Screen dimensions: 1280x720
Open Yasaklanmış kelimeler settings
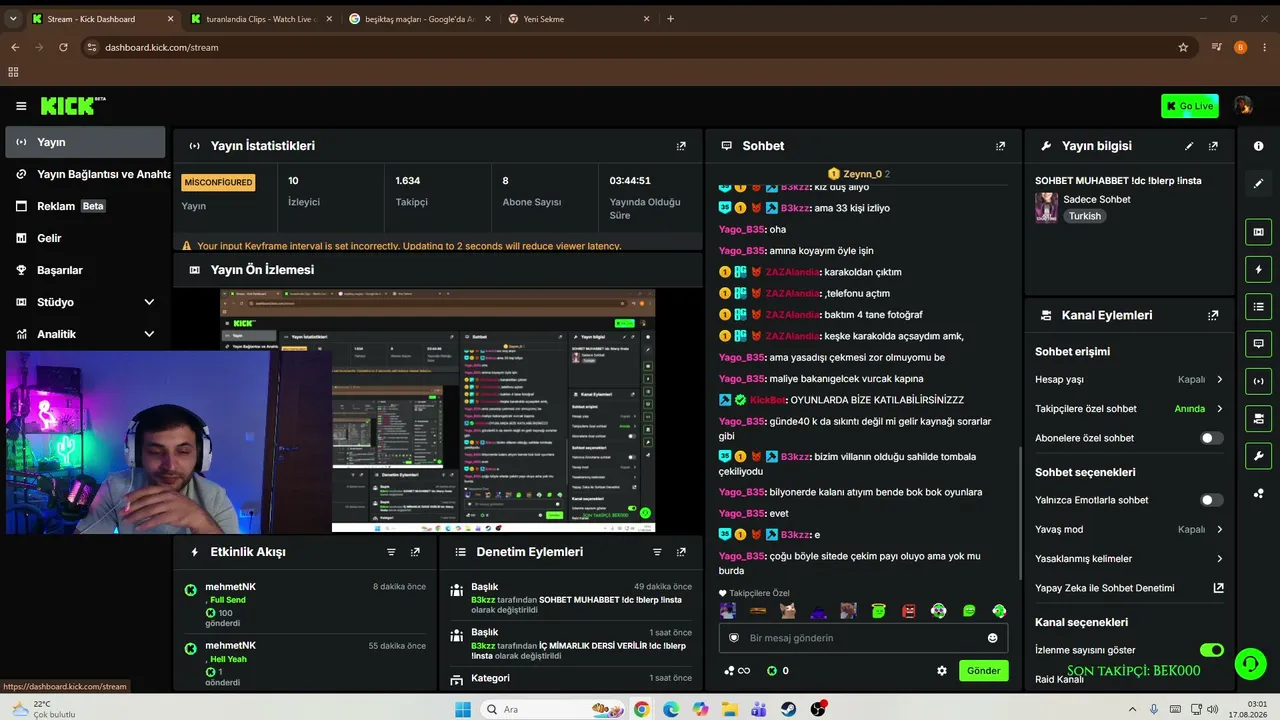click(1129, 559)
